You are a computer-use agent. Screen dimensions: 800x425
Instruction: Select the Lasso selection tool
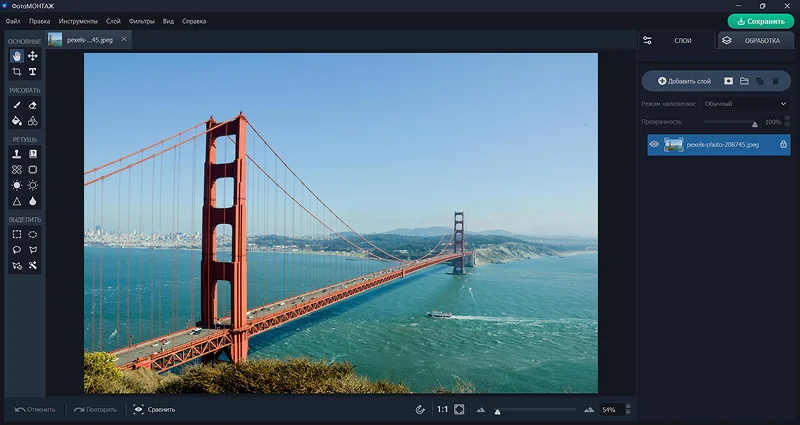pos(17,250)
